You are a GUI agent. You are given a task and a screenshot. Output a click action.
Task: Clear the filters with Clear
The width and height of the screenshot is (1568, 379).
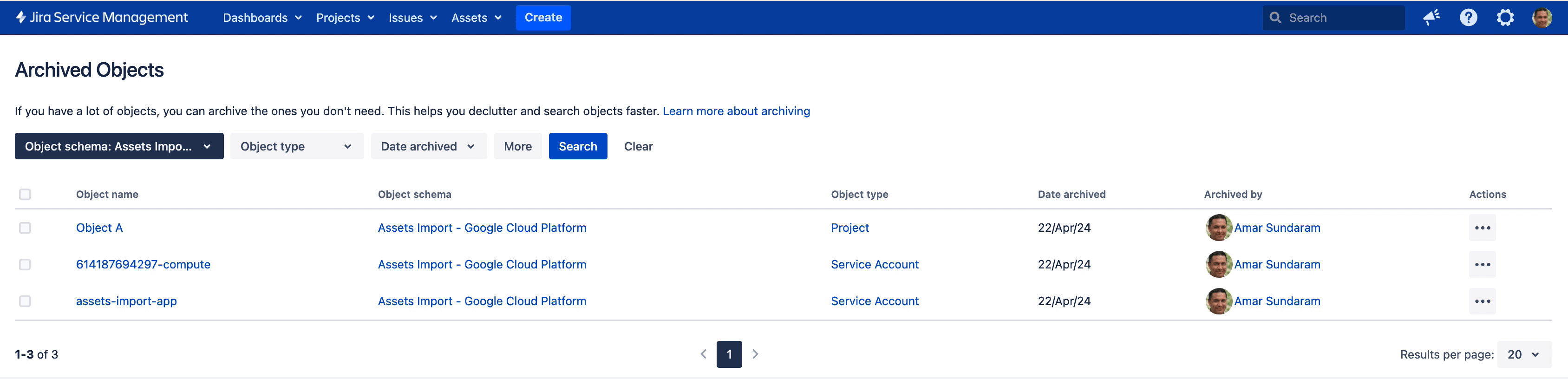tap(638, 146)
